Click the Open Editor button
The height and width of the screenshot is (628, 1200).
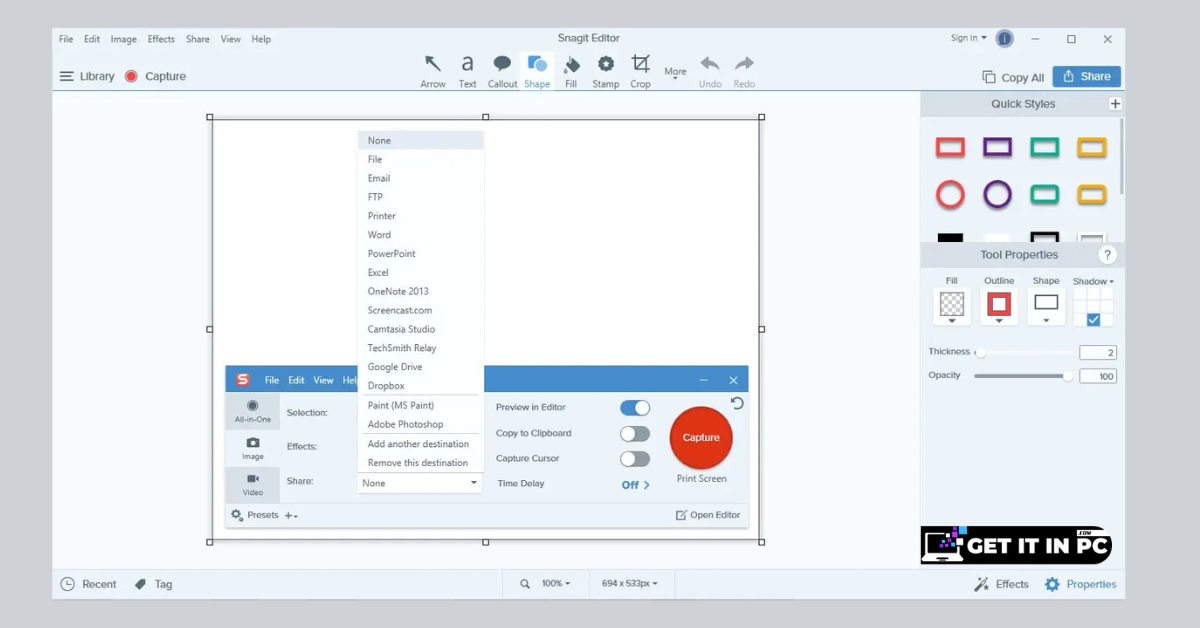coord(708,515)
